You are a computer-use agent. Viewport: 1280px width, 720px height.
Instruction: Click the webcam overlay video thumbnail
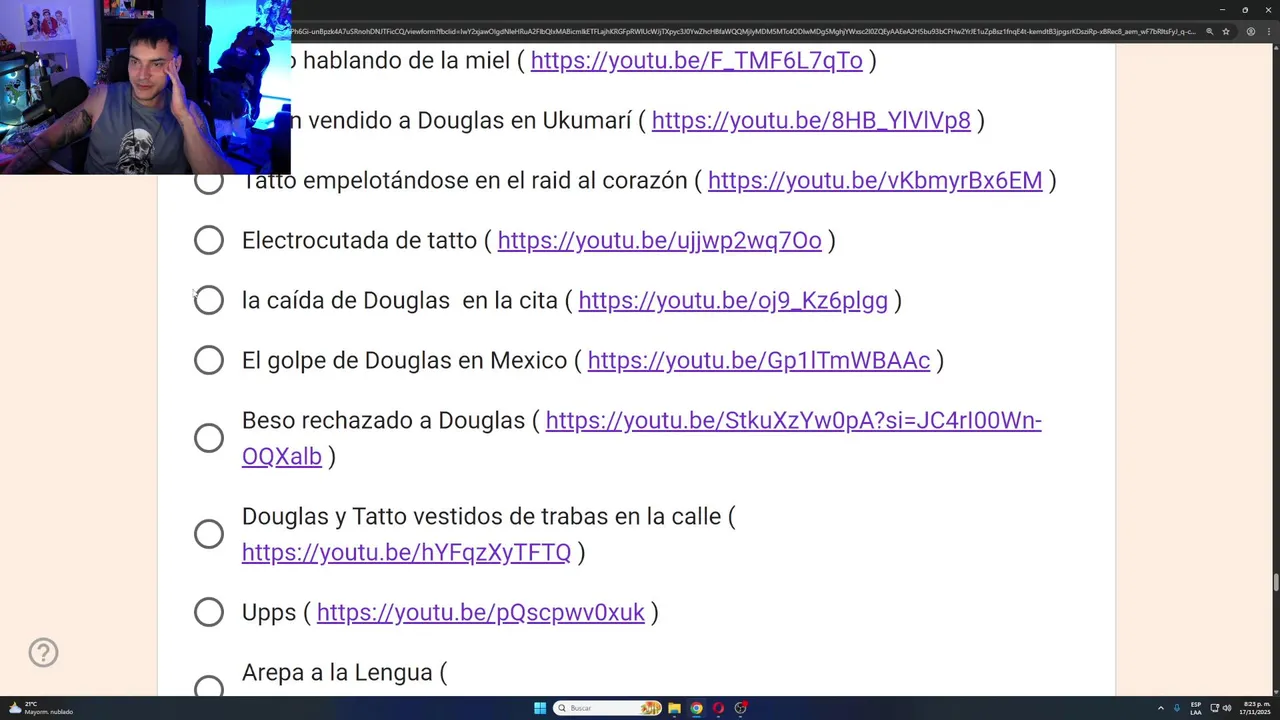[x=145, y=87]
